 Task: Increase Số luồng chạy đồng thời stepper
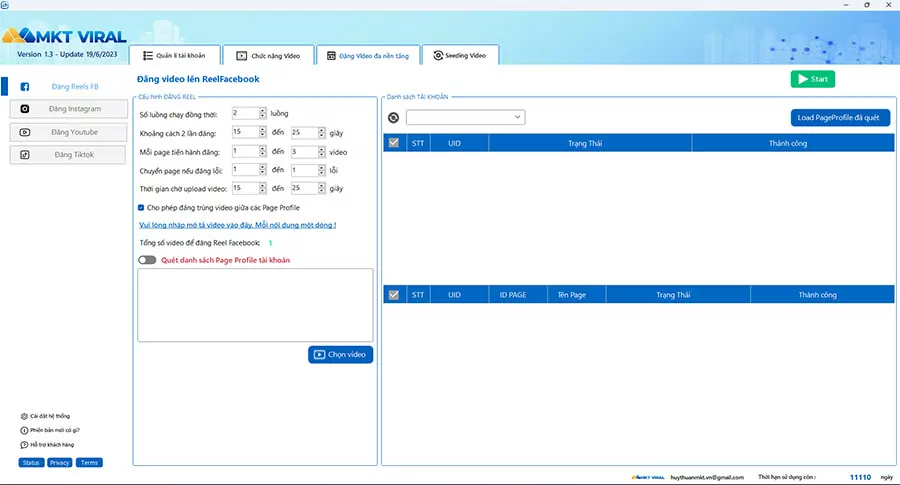pos(263,111)
